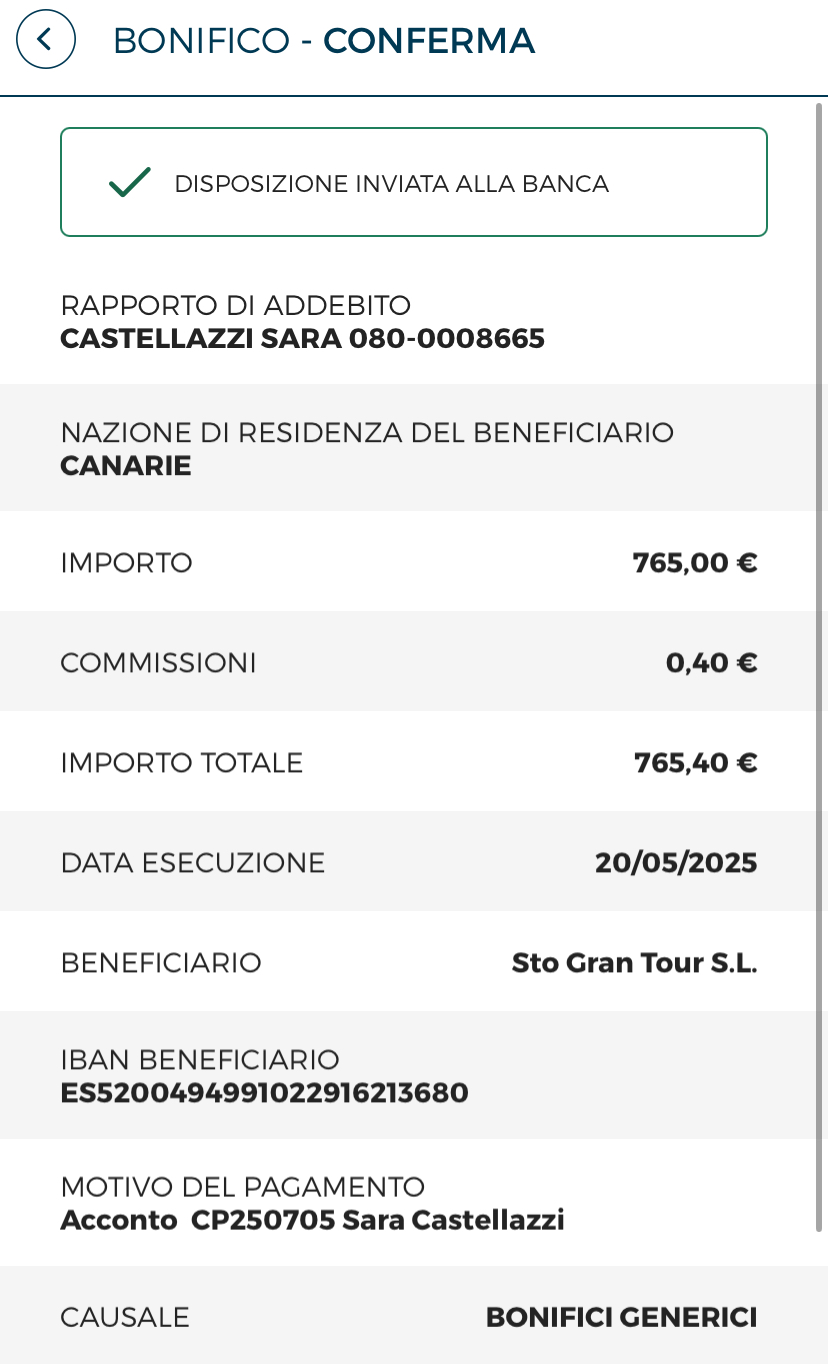Screen dimensions: 828x1364
Task: Click the CANARIE beneficiary country value
Action: click(126, 466)
